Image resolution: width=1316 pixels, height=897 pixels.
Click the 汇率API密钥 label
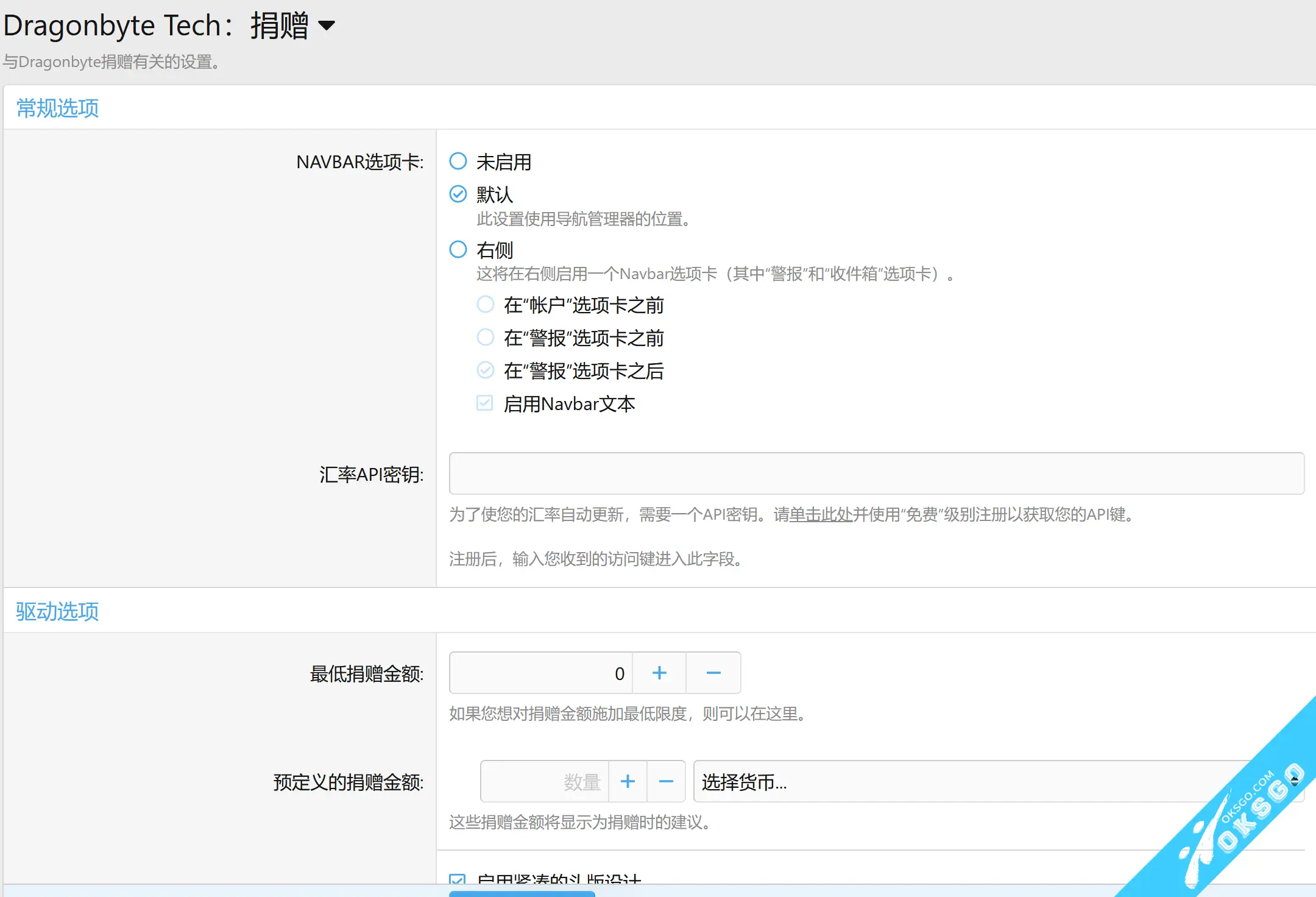tap(371, 474)
